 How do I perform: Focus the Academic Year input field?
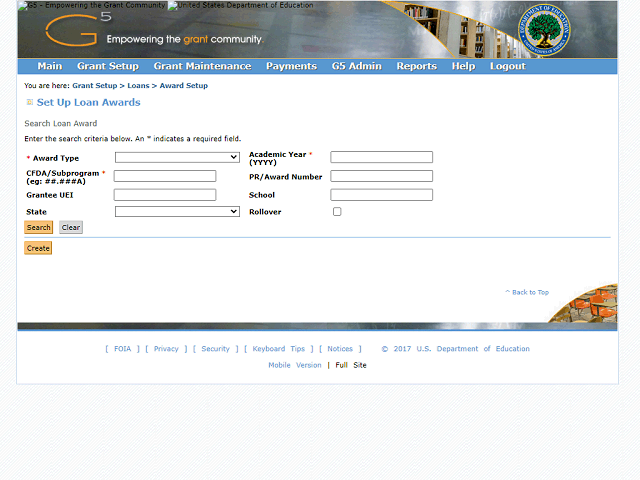click(382, 157)
